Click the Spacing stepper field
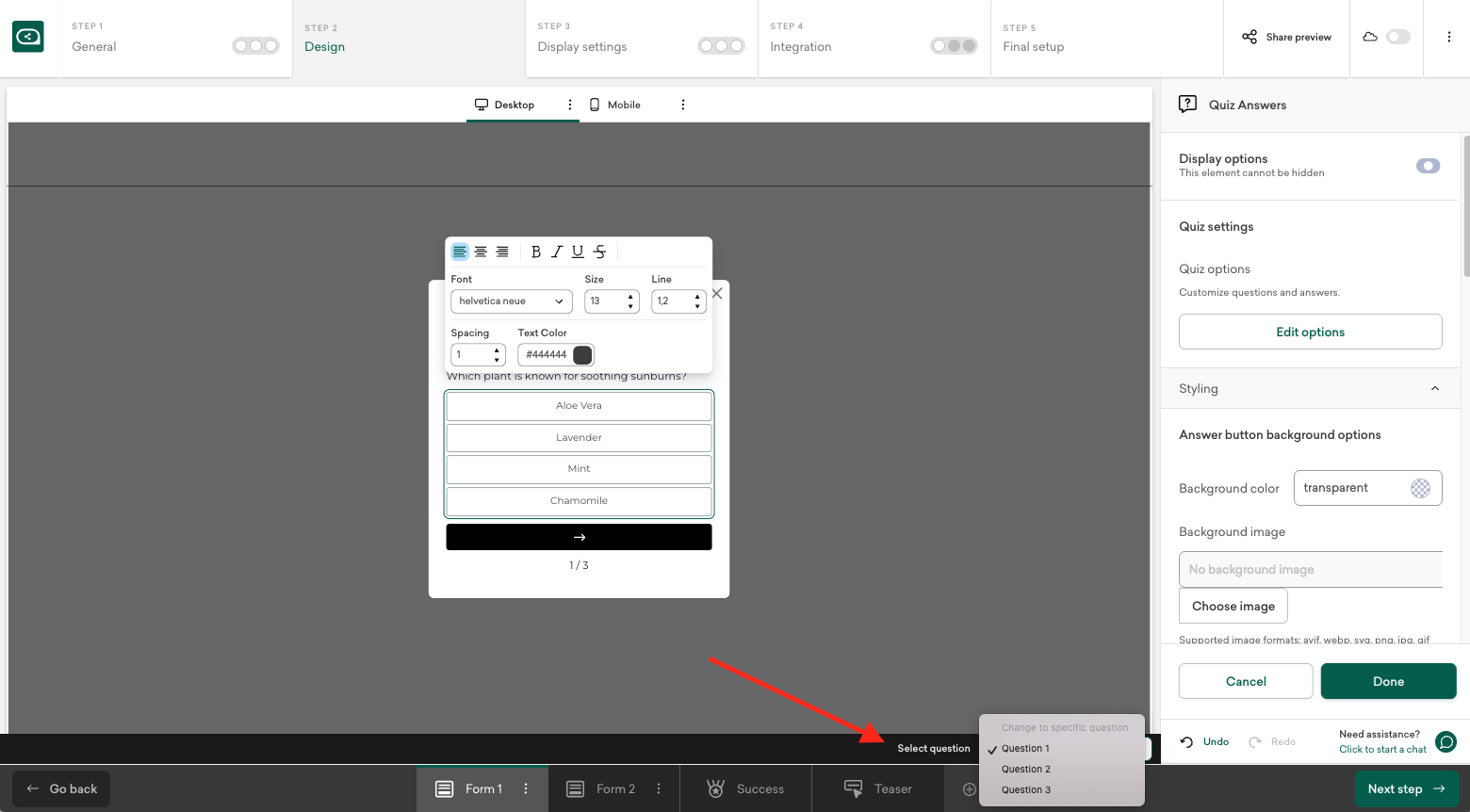 coord(478,355)
